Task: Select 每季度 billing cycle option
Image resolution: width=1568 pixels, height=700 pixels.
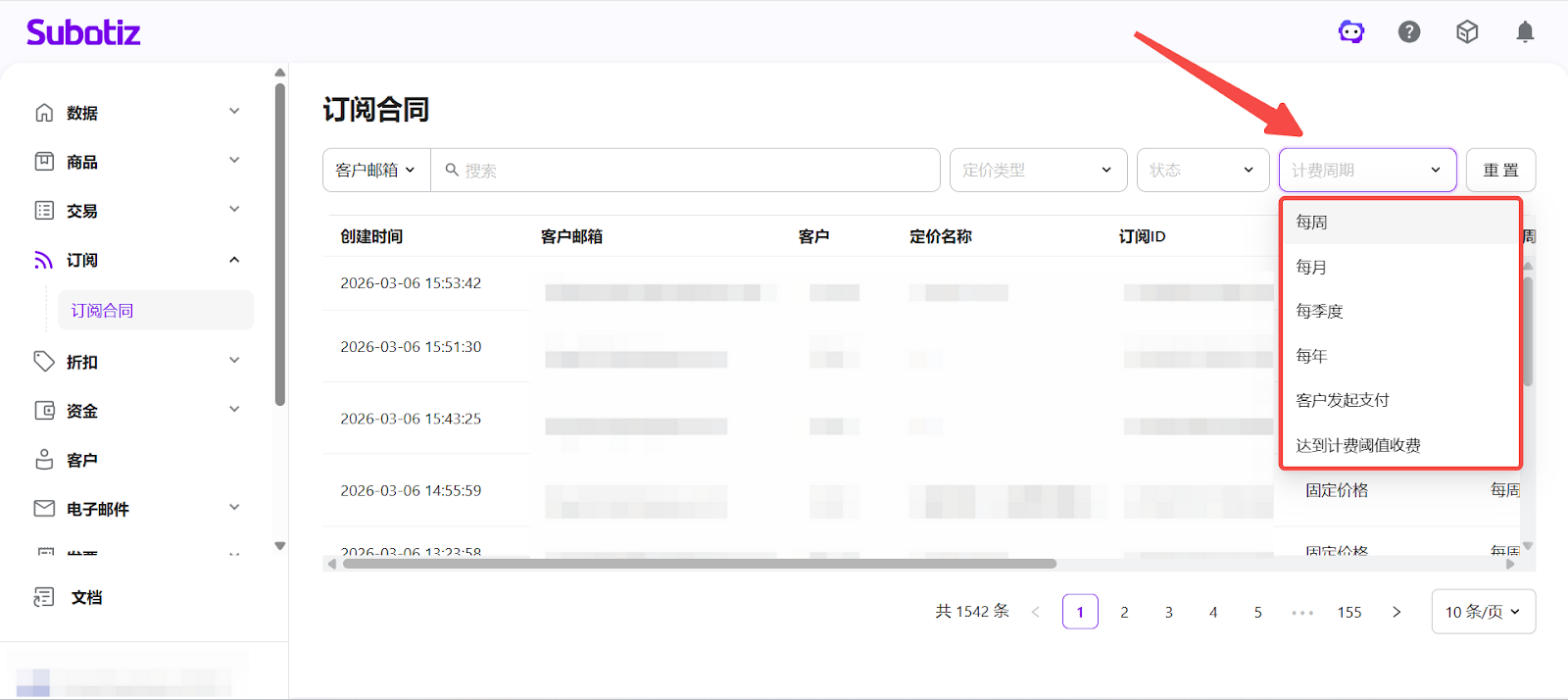Action: point(1319,311)
